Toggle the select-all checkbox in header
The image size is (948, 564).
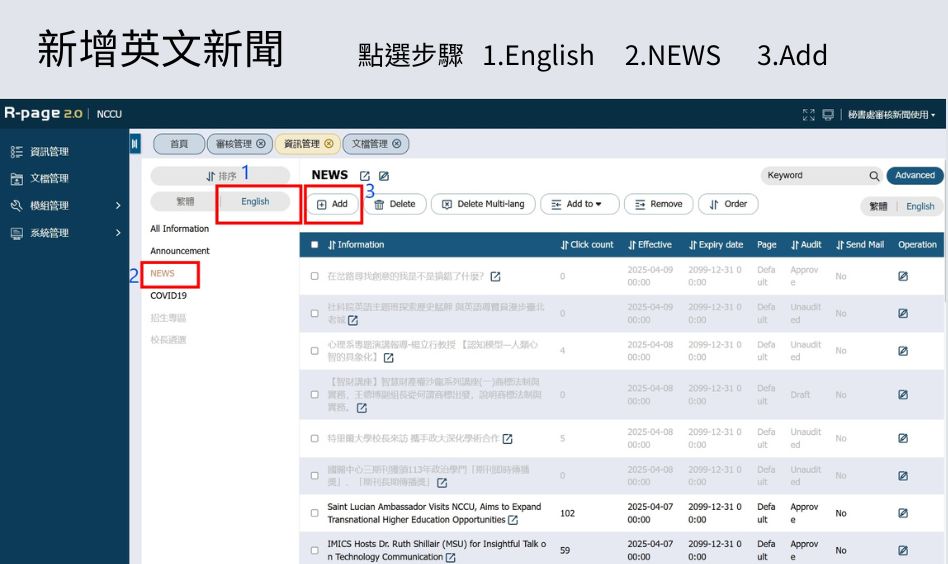point(314,245)
